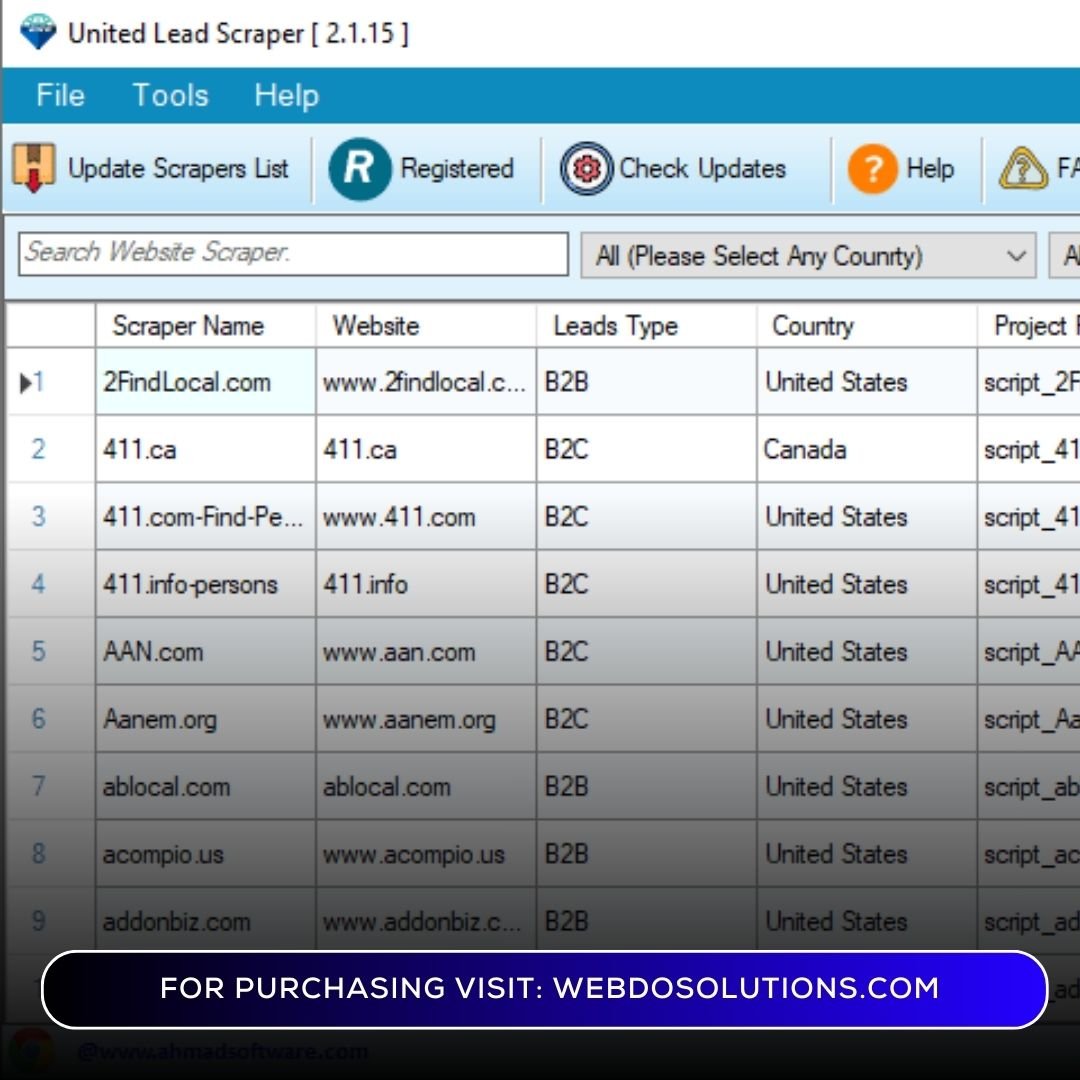This screenshot has width=1080, height=1080.
Task: Click the www.aan.com website cell
Action: [x=426, y=652]
